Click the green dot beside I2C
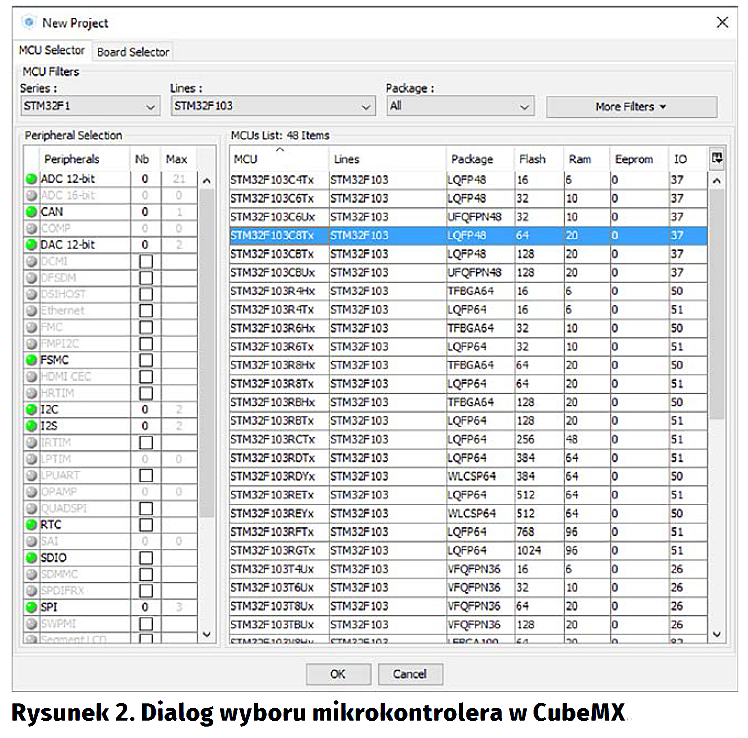This screenshot has height=738, width=748. (x=32, y=410)
